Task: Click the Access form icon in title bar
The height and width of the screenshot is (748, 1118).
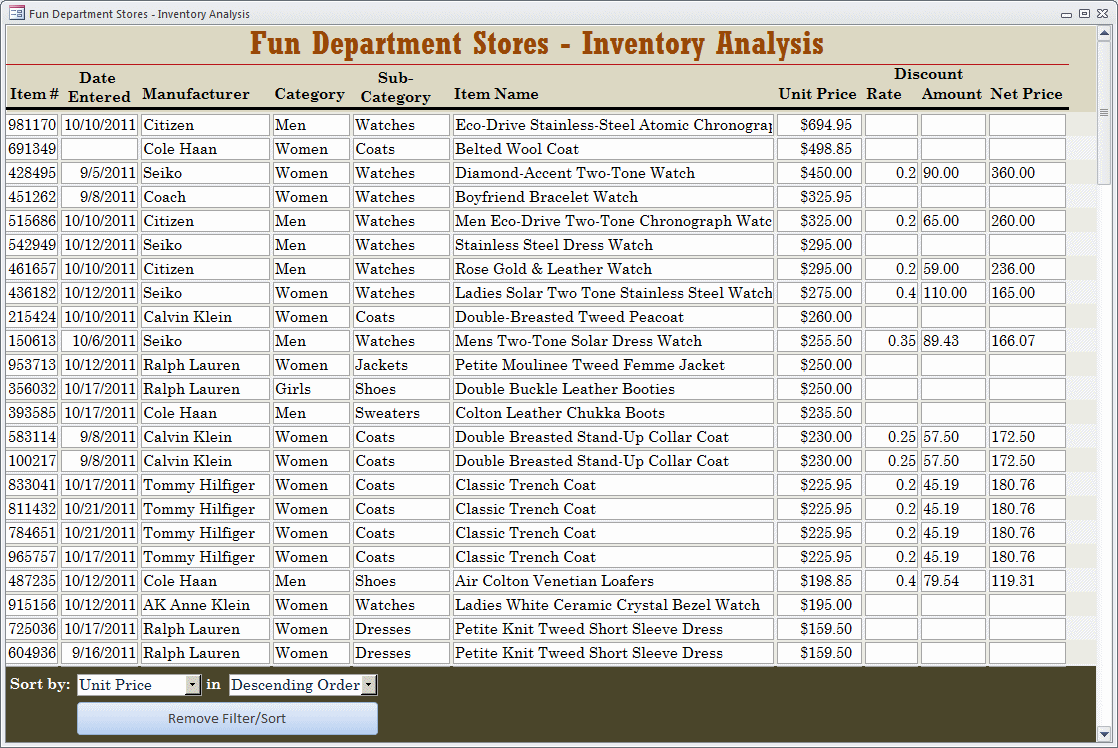Action: tap(16, 14)
